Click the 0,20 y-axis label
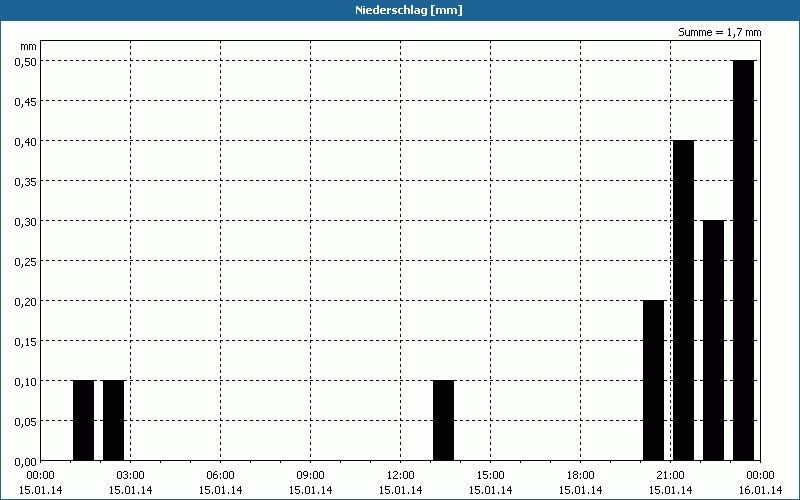This screenshot has height=500, width=800. [26, 301]
